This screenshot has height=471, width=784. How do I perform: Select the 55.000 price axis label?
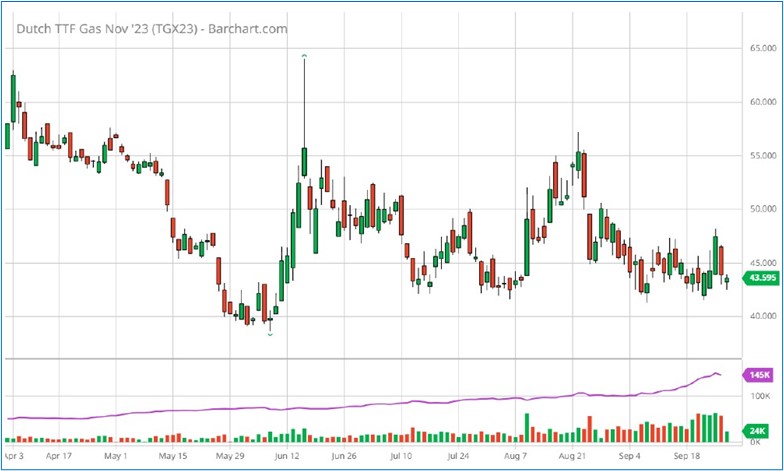(762, 156)
